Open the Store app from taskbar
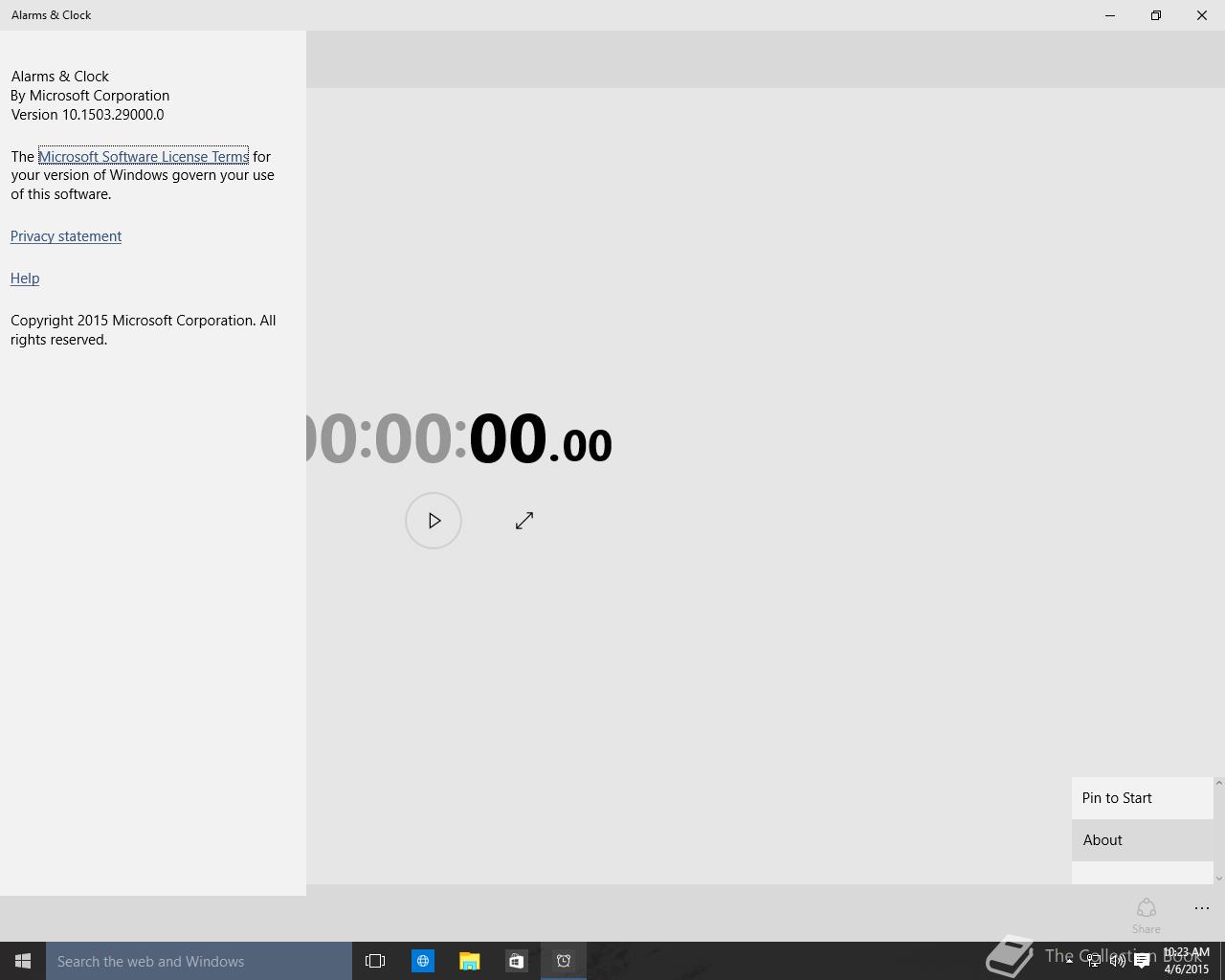This screenshot has height=980, width=1225. pos(516,961)
